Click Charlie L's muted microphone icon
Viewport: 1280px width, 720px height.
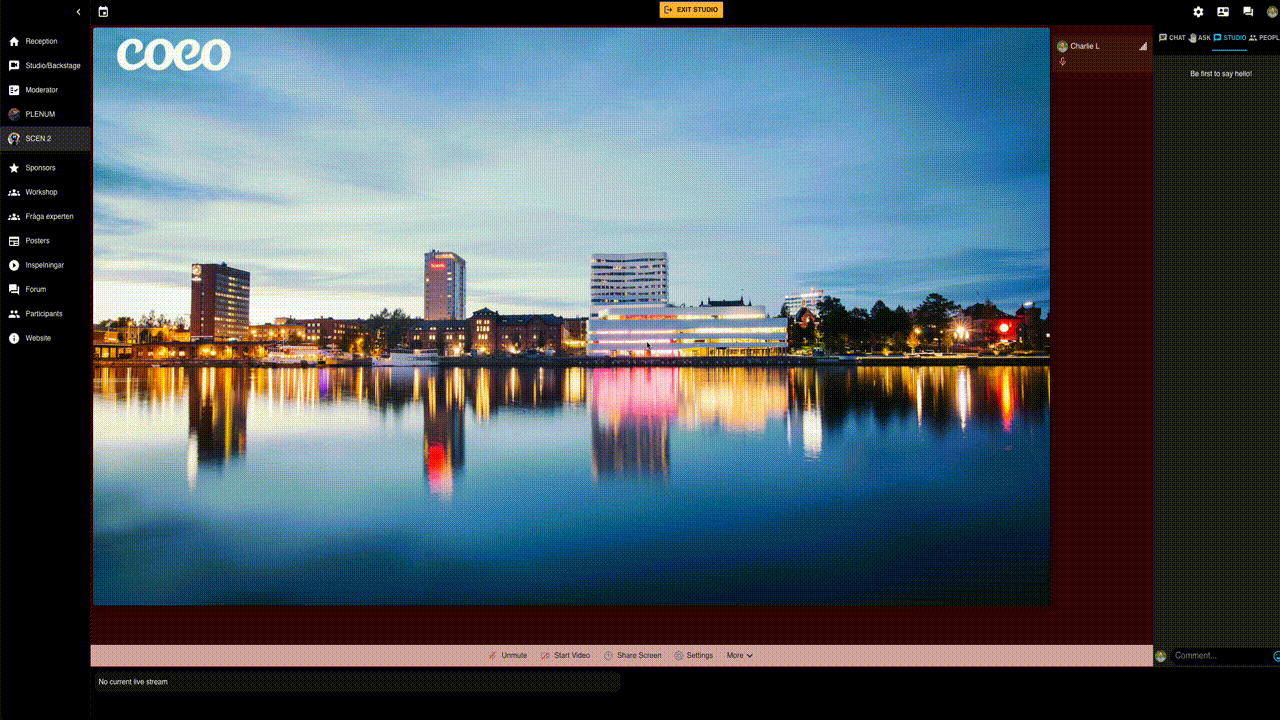point(1063,62)
